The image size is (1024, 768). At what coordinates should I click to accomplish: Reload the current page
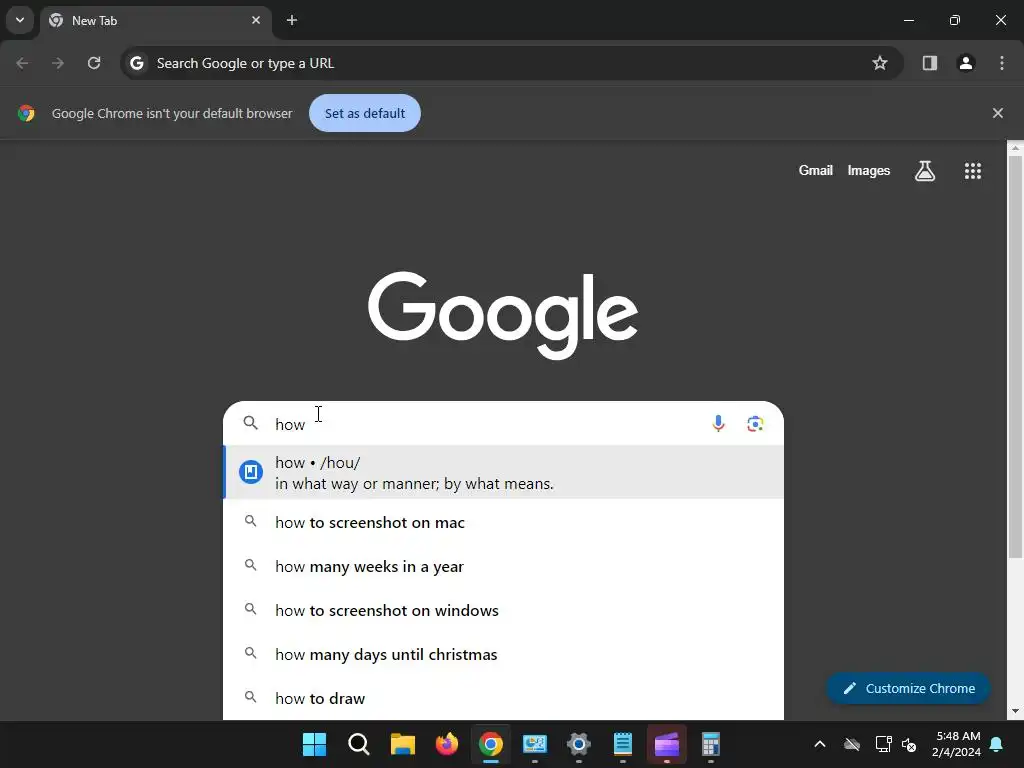(x=94, y=63)
